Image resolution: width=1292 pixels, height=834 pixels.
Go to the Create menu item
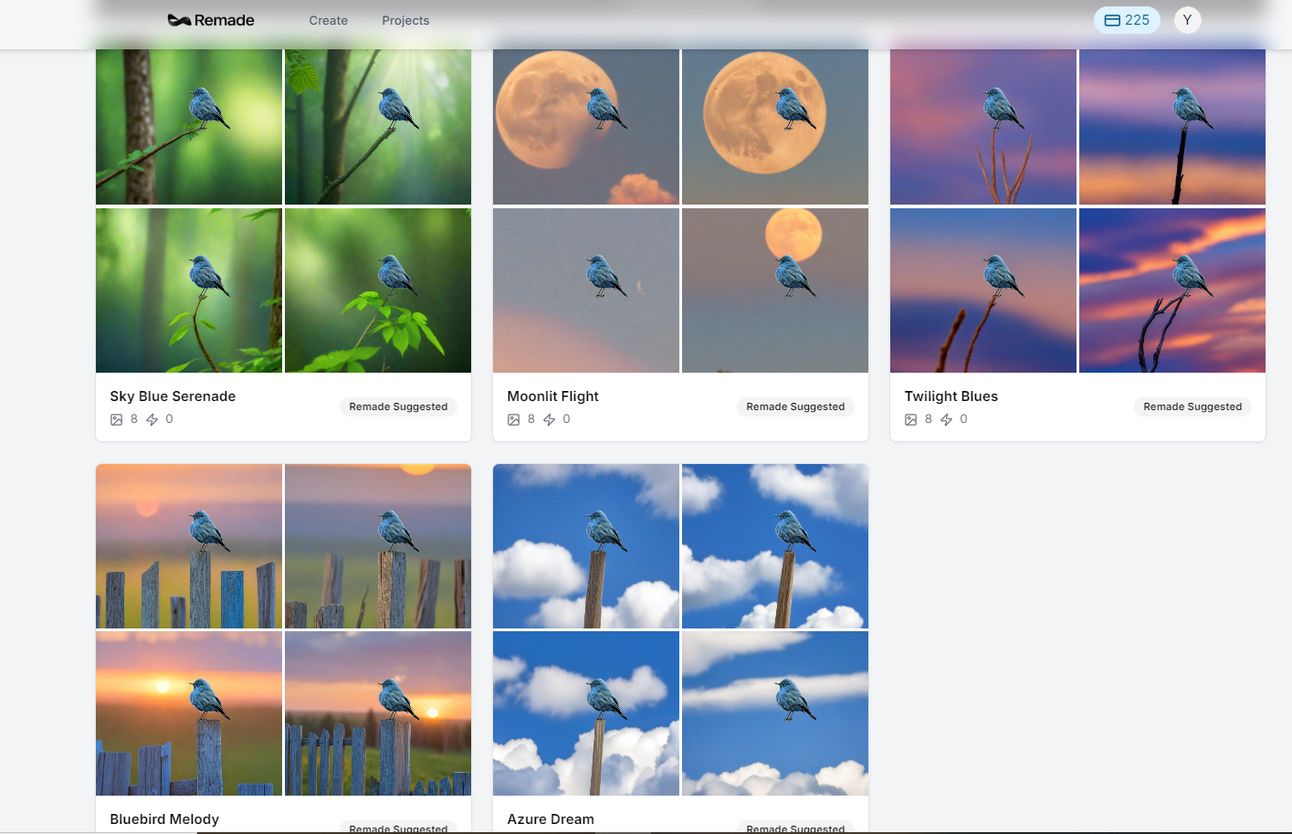tap(328, 20)
